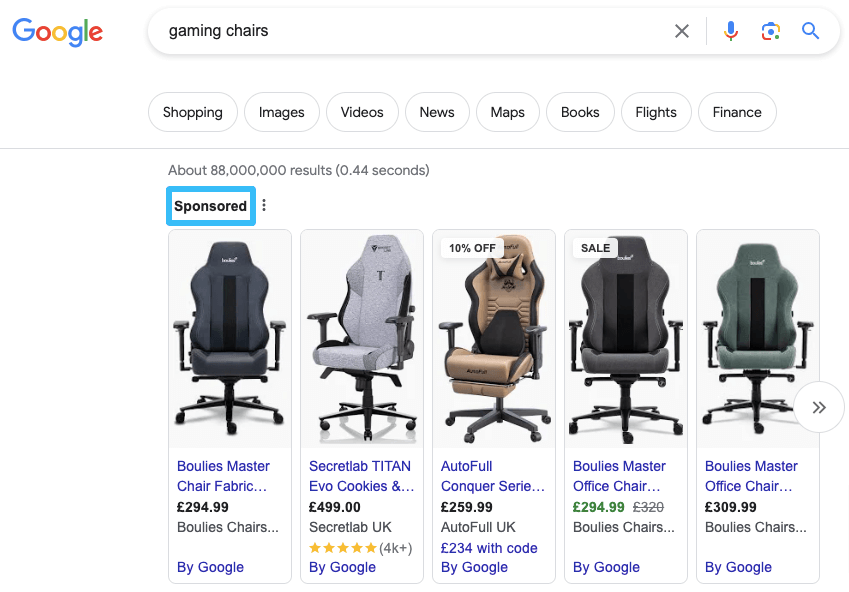Click the Secretlab TITAN Evo Cookies link
849x592 pixels.
360,476
